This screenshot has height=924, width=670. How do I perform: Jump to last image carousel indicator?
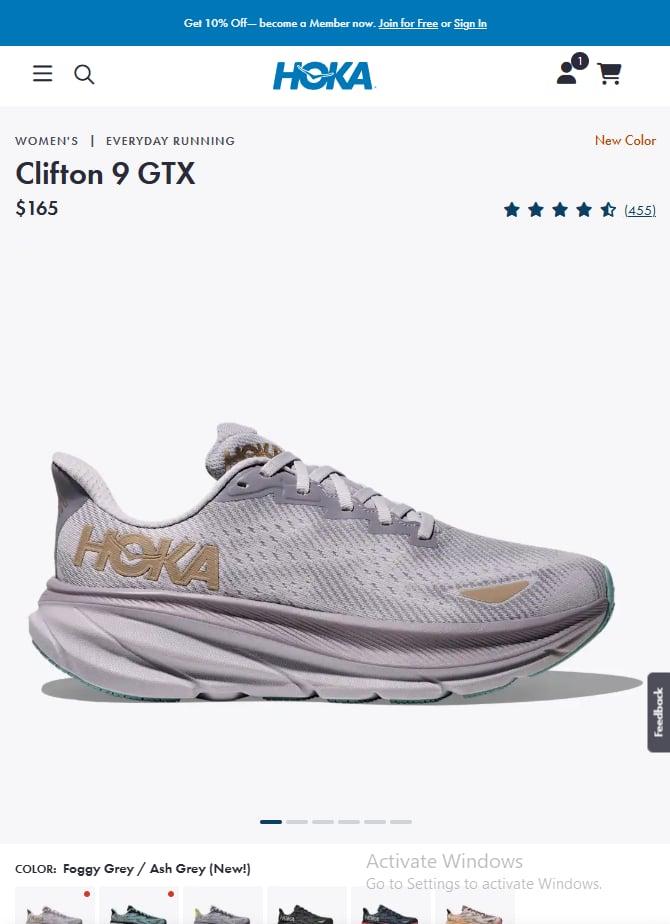[x=401, y=821]
